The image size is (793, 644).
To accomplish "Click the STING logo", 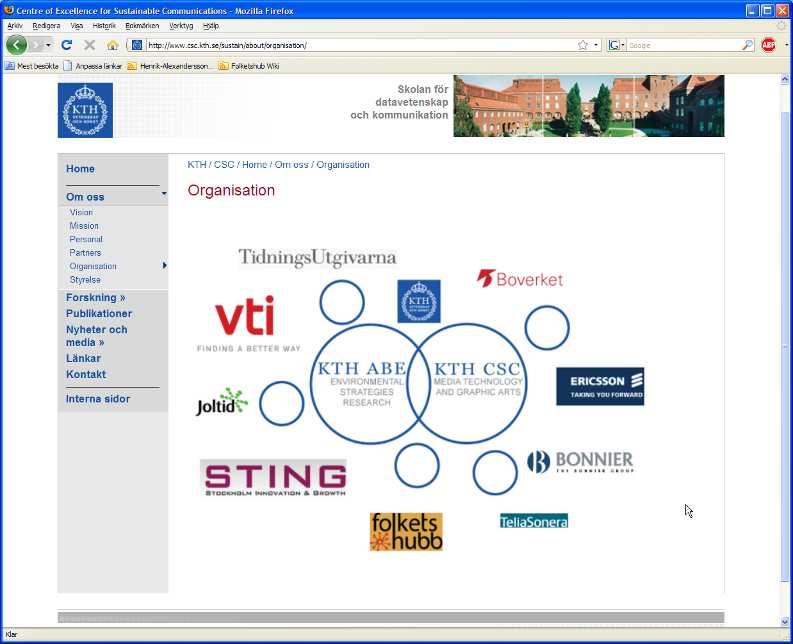I will pyautogui.click(x=274, y=479).
